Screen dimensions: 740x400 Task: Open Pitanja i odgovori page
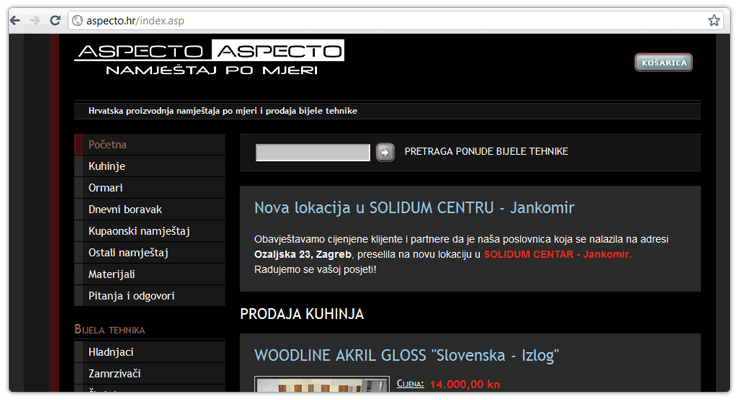click(150, 296)
